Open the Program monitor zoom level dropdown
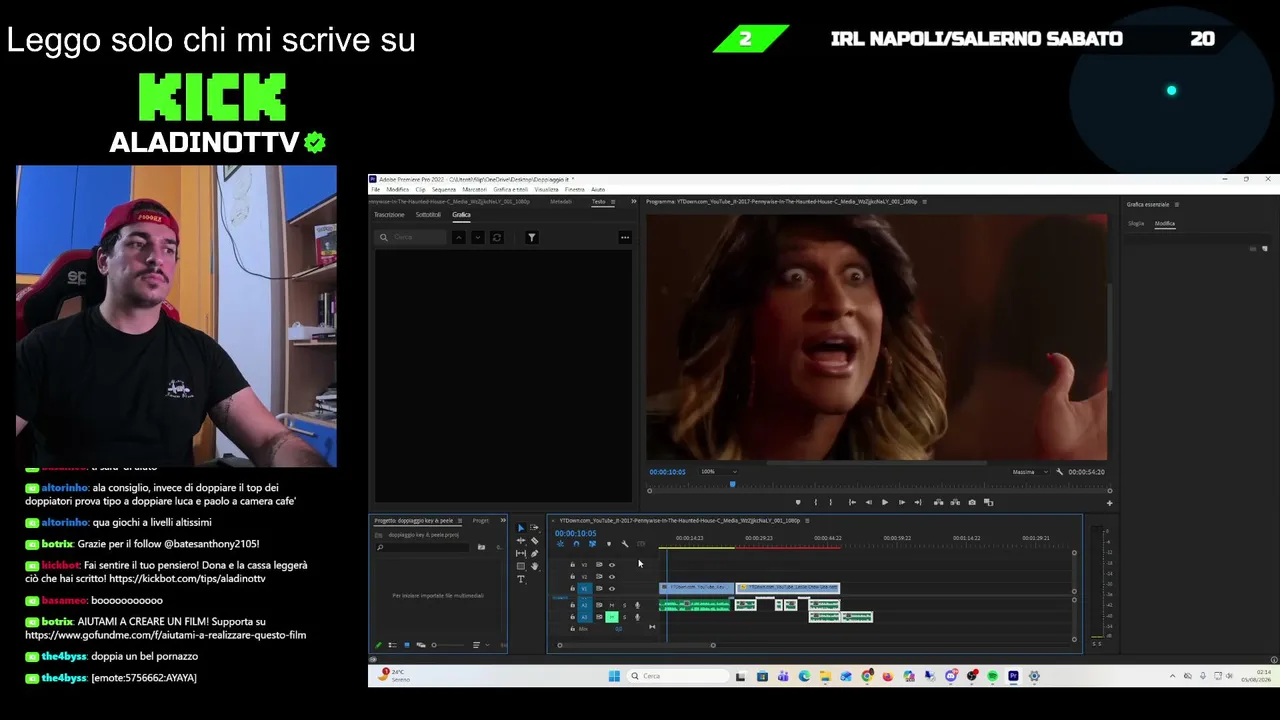 [718, 472]
